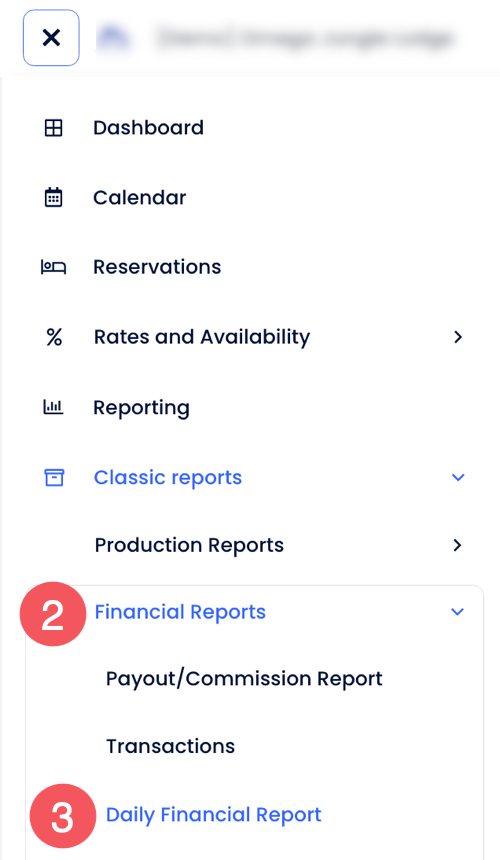Screen dimensions: 500x860
Task: Select Financial Reports label
Action: (180, 612)
